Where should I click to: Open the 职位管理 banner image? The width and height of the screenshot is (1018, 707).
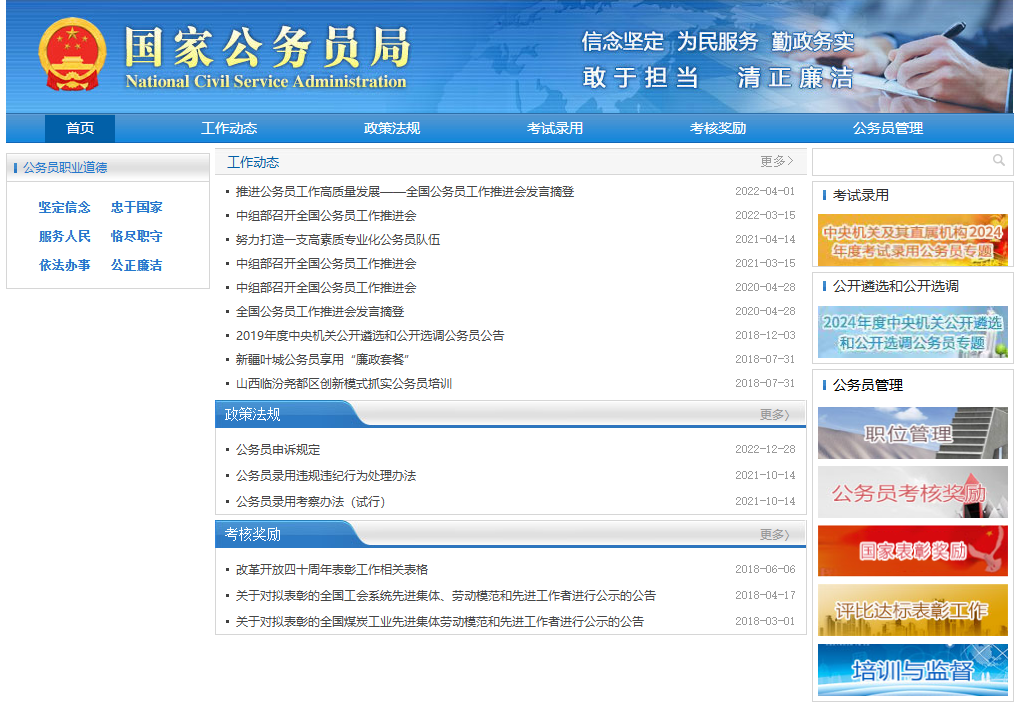(x=912, y=433)
